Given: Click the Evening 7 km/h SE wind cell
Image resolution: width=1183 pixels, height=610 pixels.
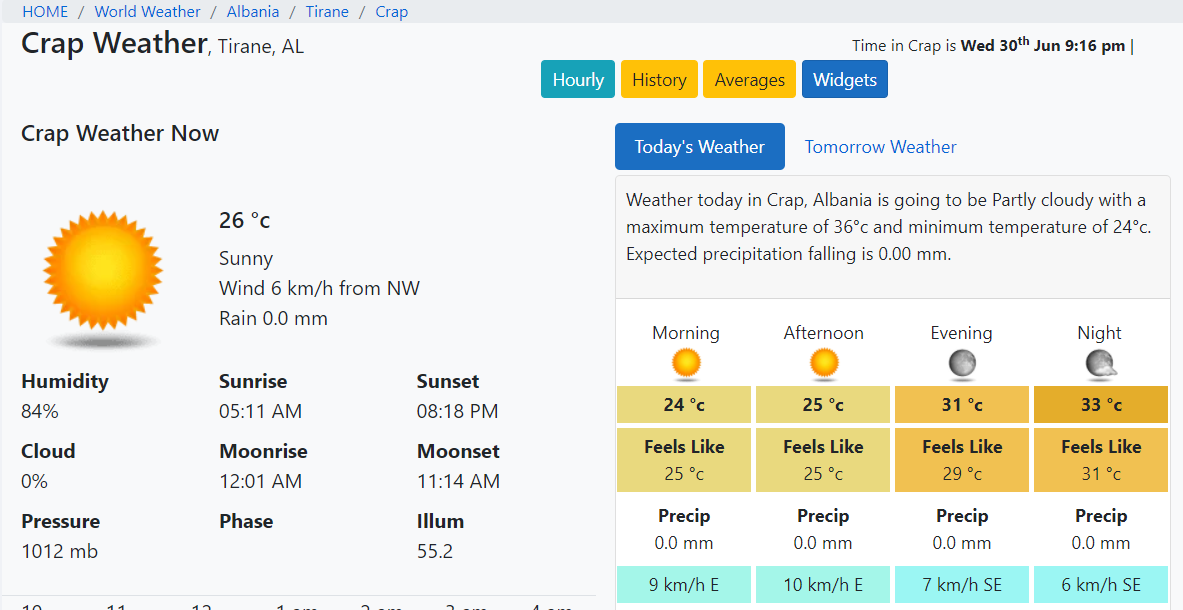Looking at the screenshot, I should pos(962,585).
